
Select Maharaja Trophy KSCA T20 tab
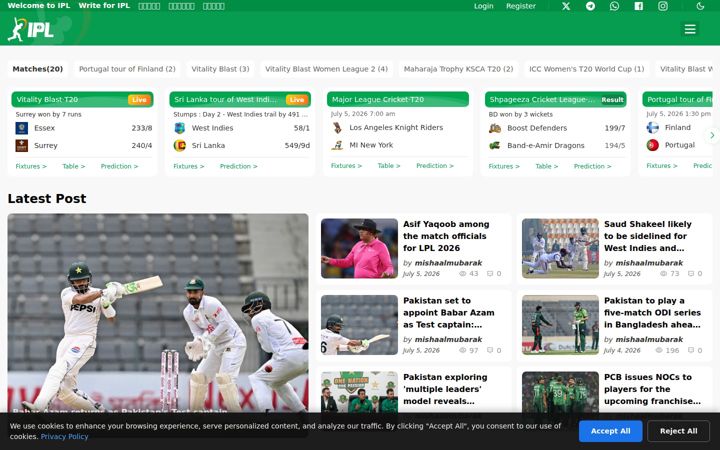(458, 69)
